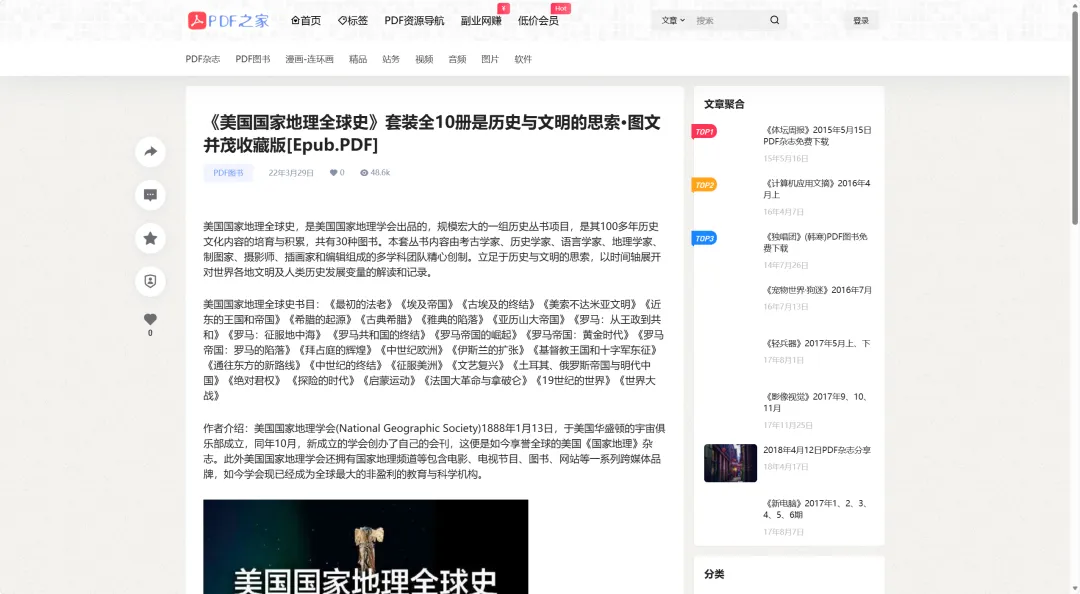Open the comment bubble icon

(150, 195)
